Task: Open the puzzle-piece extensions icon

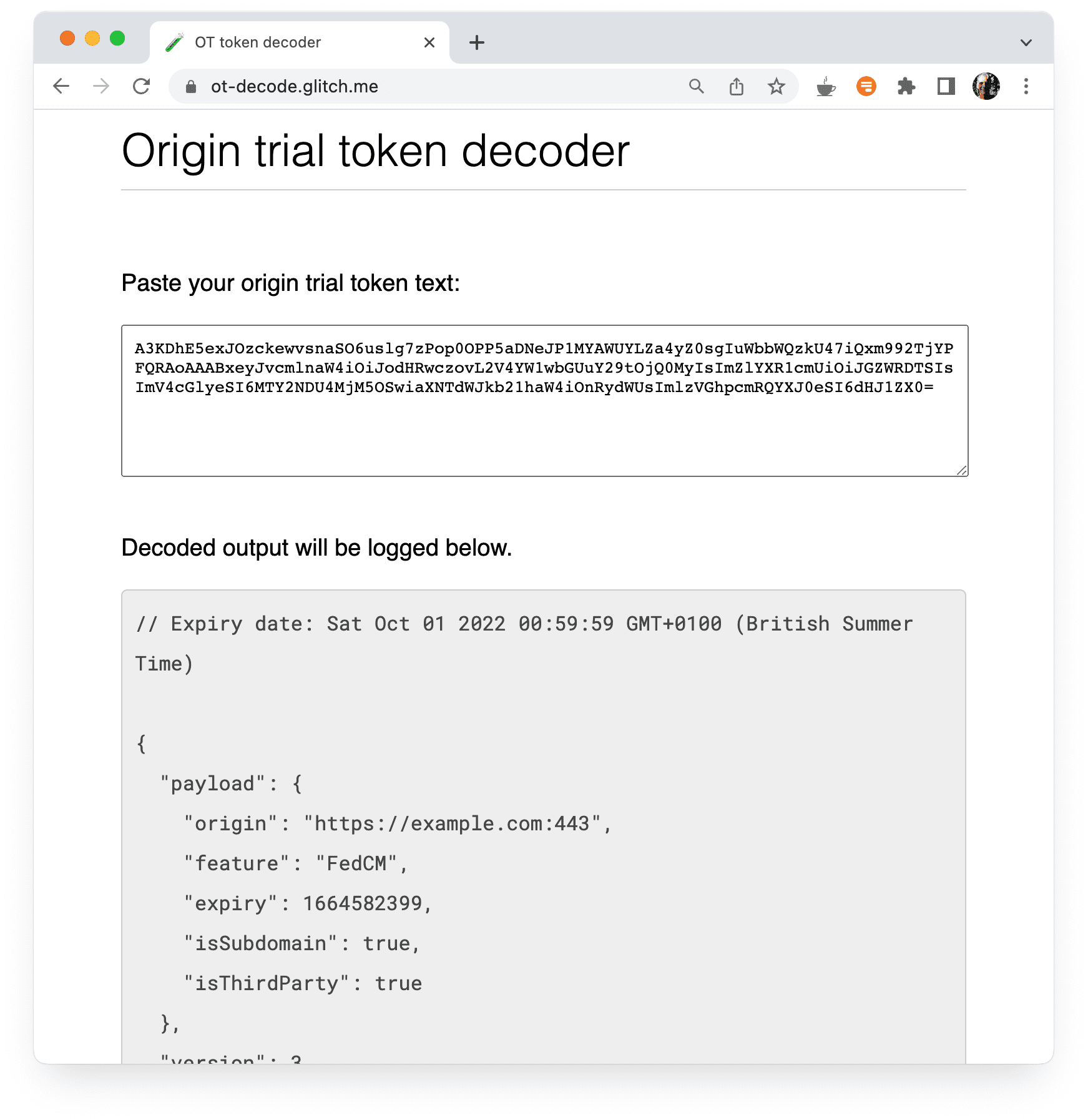Action: [x=906, y=86]
